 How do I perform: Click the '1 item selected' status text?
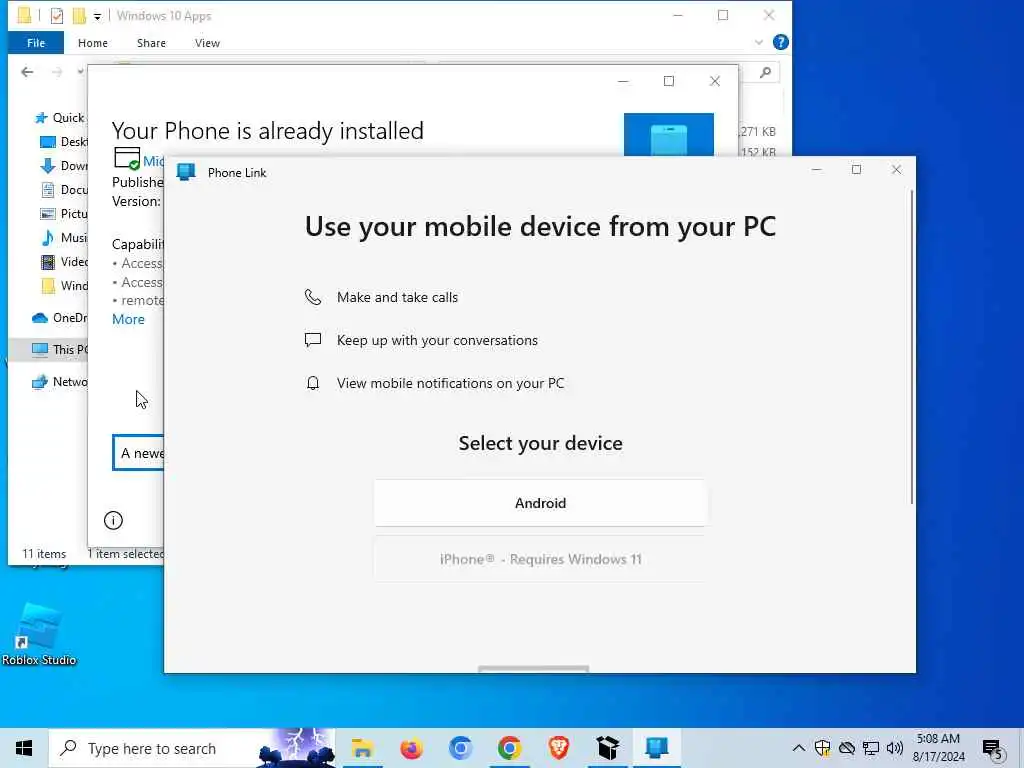click(x=125, y=554)
